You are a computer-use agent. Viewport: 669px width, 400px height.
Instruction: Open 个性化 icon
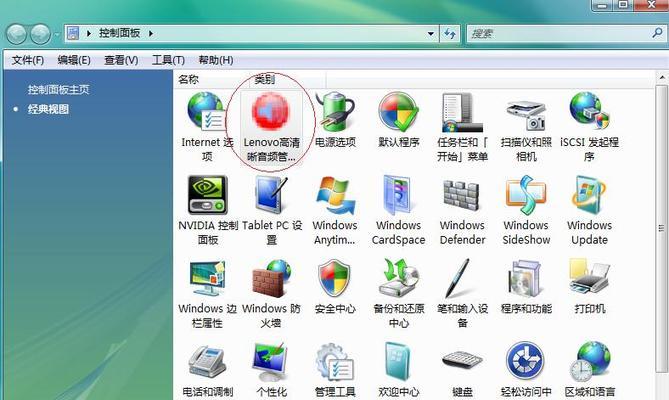tap(271, 362)
